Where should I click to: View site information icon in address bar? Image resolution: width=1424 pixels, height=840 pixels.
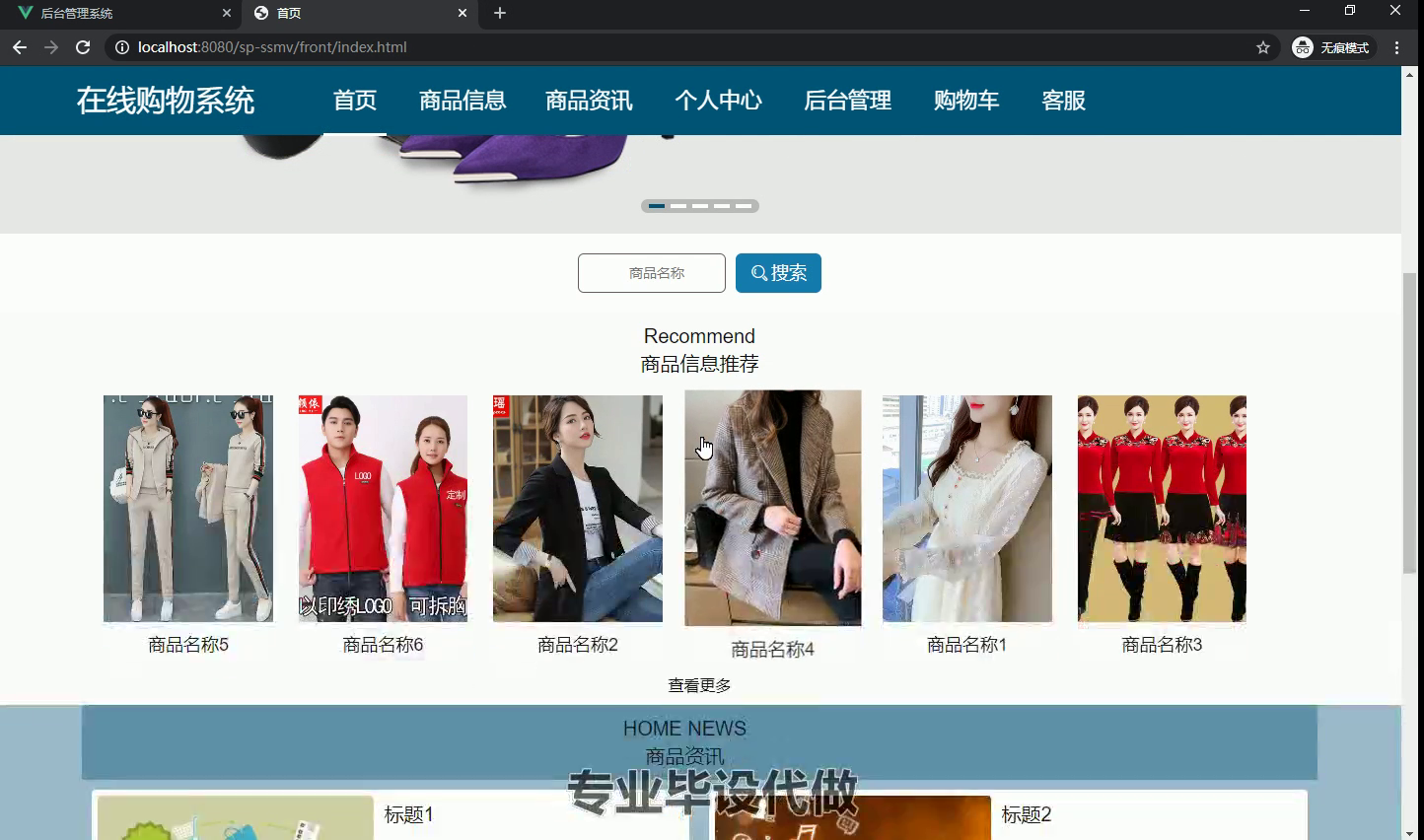(121, 47)
